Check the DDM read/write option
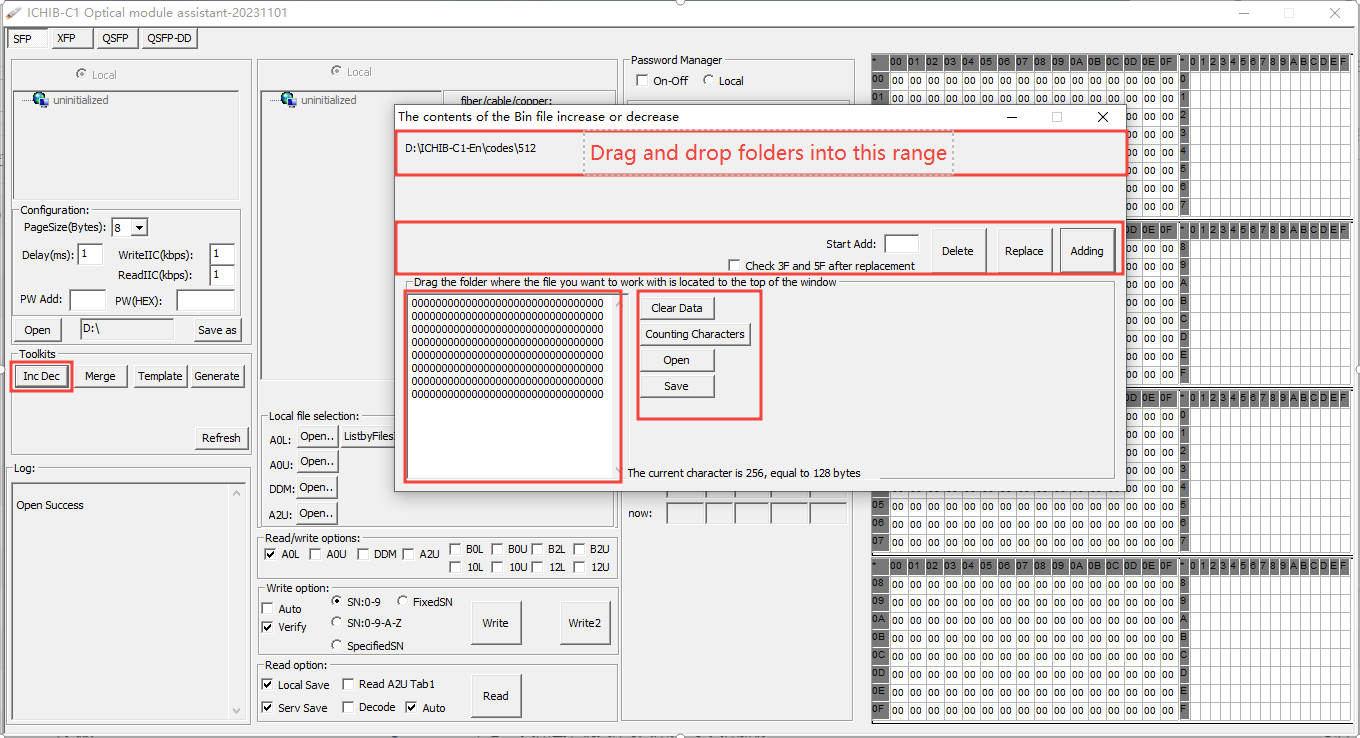This screenshot has width=1360, height=738. click(364, 553)
